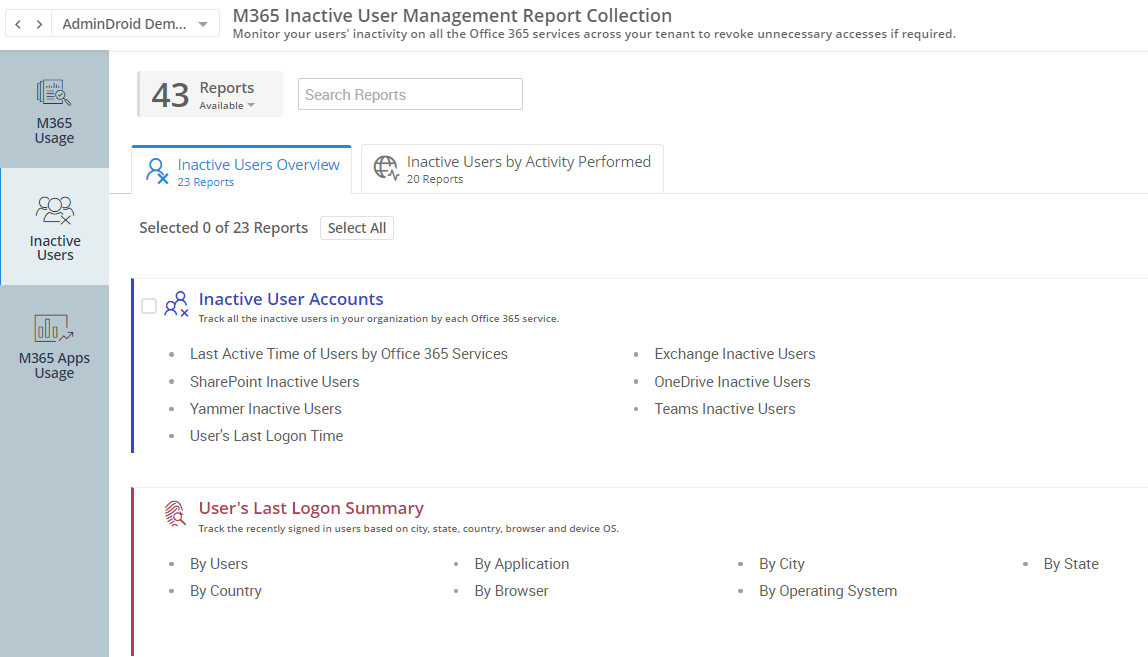The width and height of the screenshot is (1148, 657).
Task: Click the Search Reports input field
Action: 410,93
